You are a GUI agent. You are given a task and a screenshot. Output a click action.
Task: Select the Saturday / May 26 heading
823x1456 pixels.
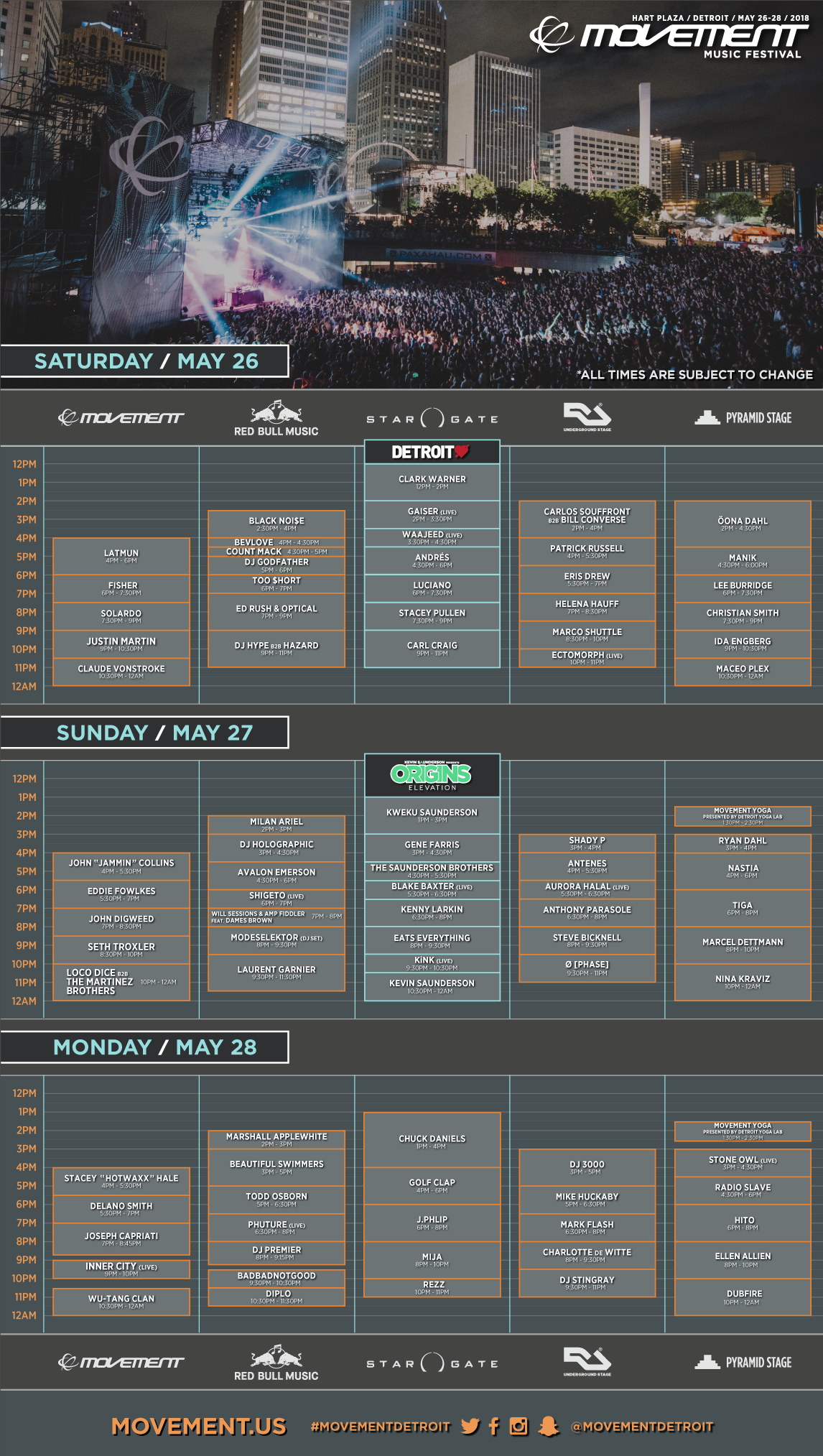coord(146,361)
